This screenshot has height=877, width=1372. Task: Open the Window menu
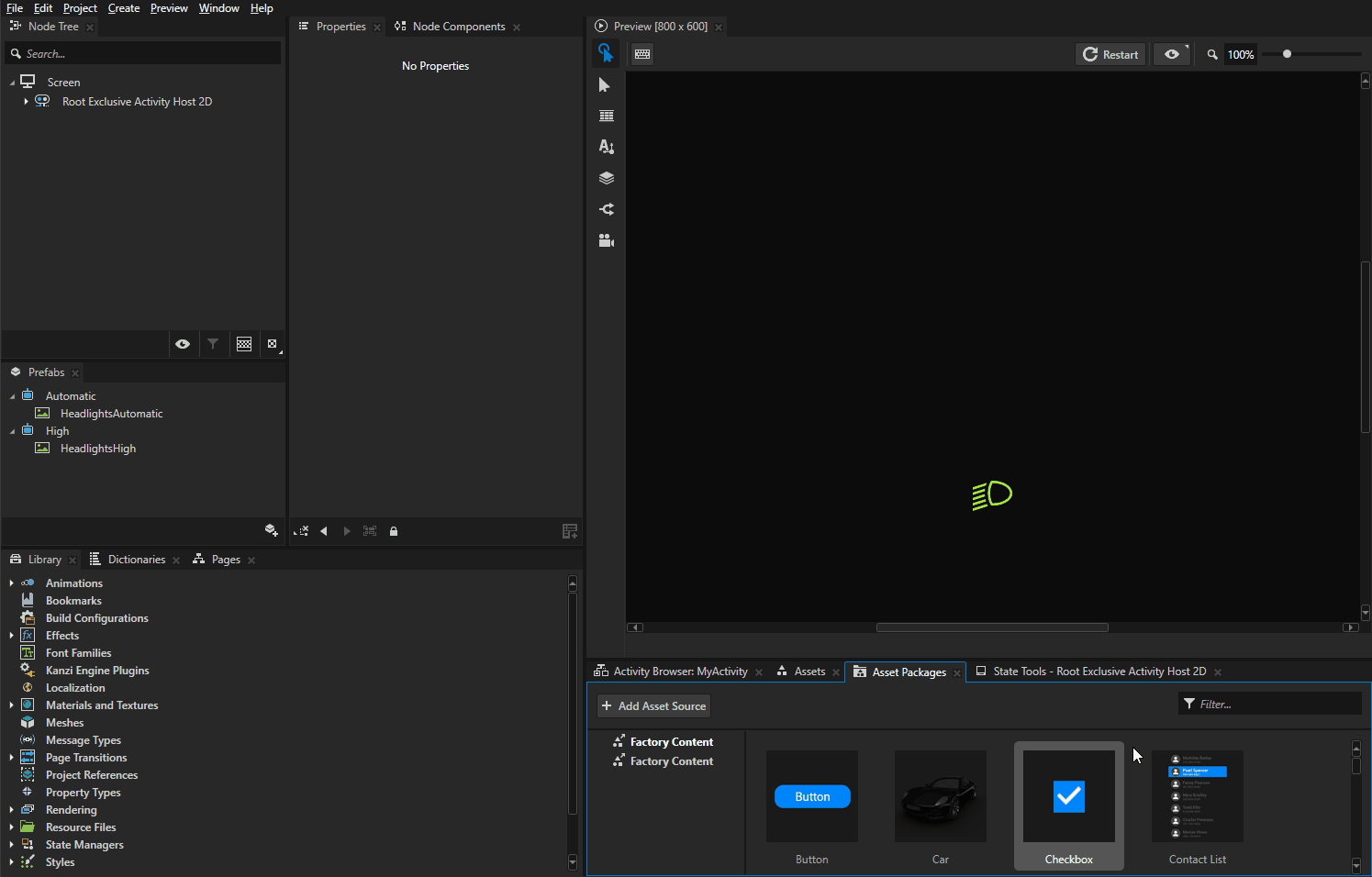coord(218,7)
